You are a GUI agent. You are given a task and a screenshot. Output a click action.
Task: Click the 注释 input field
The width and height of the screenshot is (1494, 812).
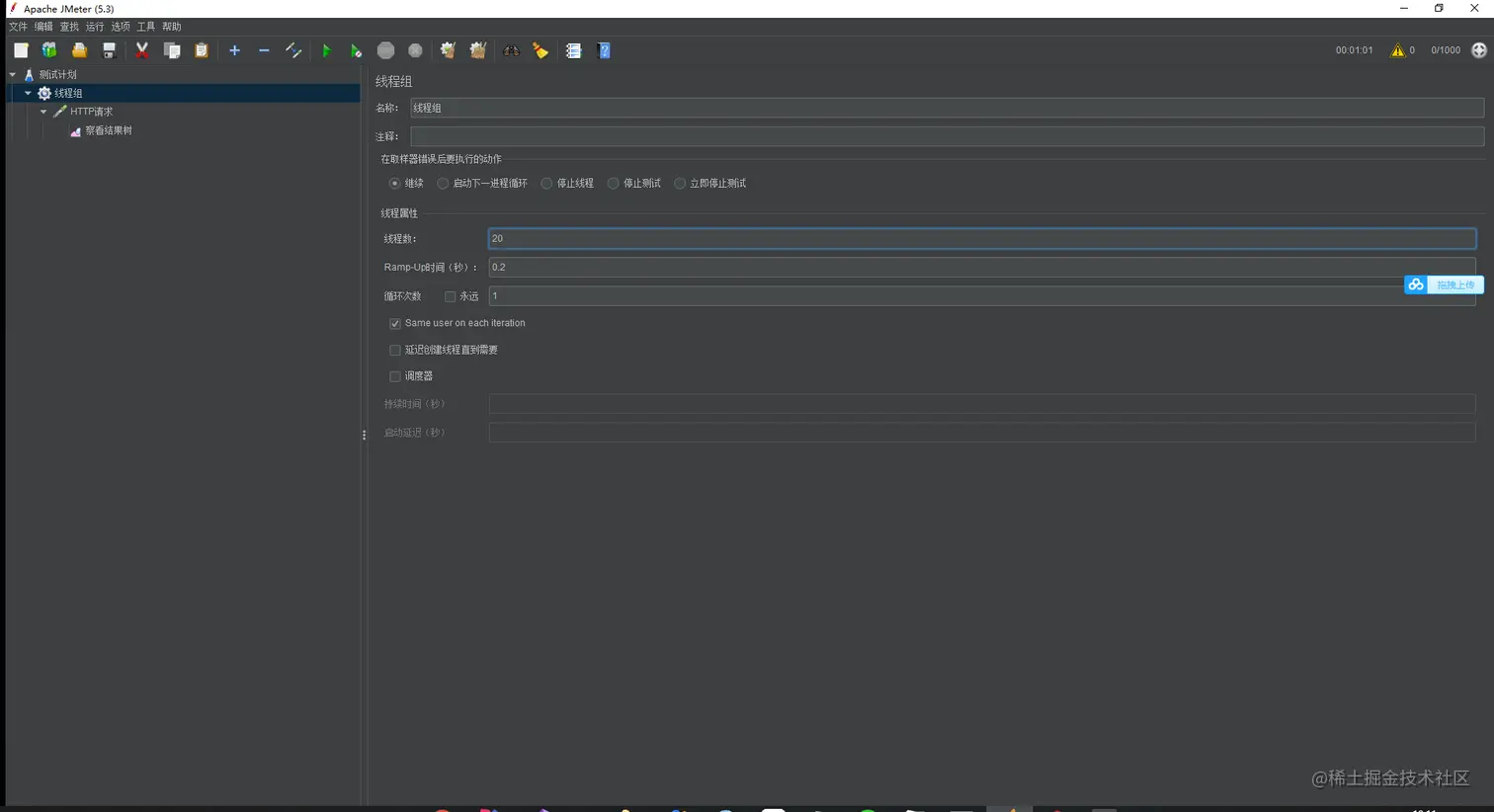[x=947, y=136]
